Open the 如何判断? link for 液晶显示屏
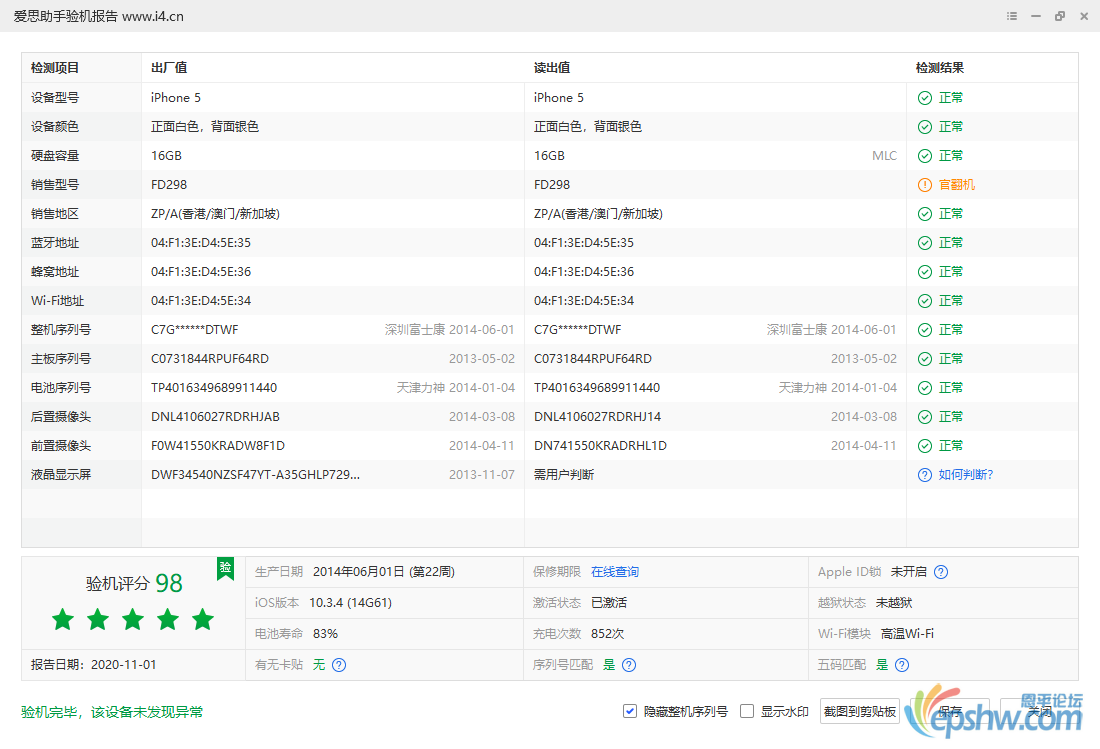Image resolution: width=1100 pixels, height=749 pixels. (x=966, y=475)
